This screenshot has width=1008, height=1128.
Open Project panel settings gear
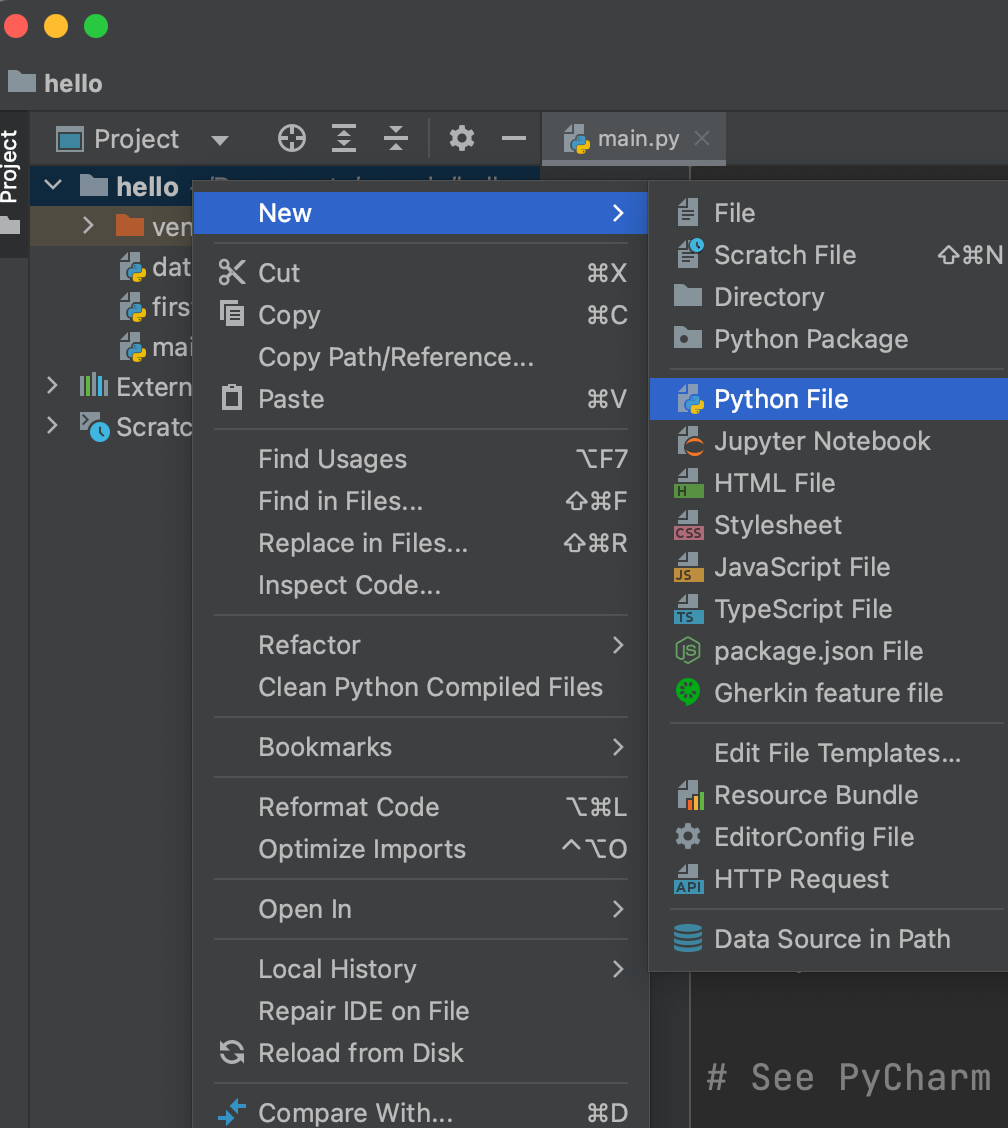(x=462, y=138)
